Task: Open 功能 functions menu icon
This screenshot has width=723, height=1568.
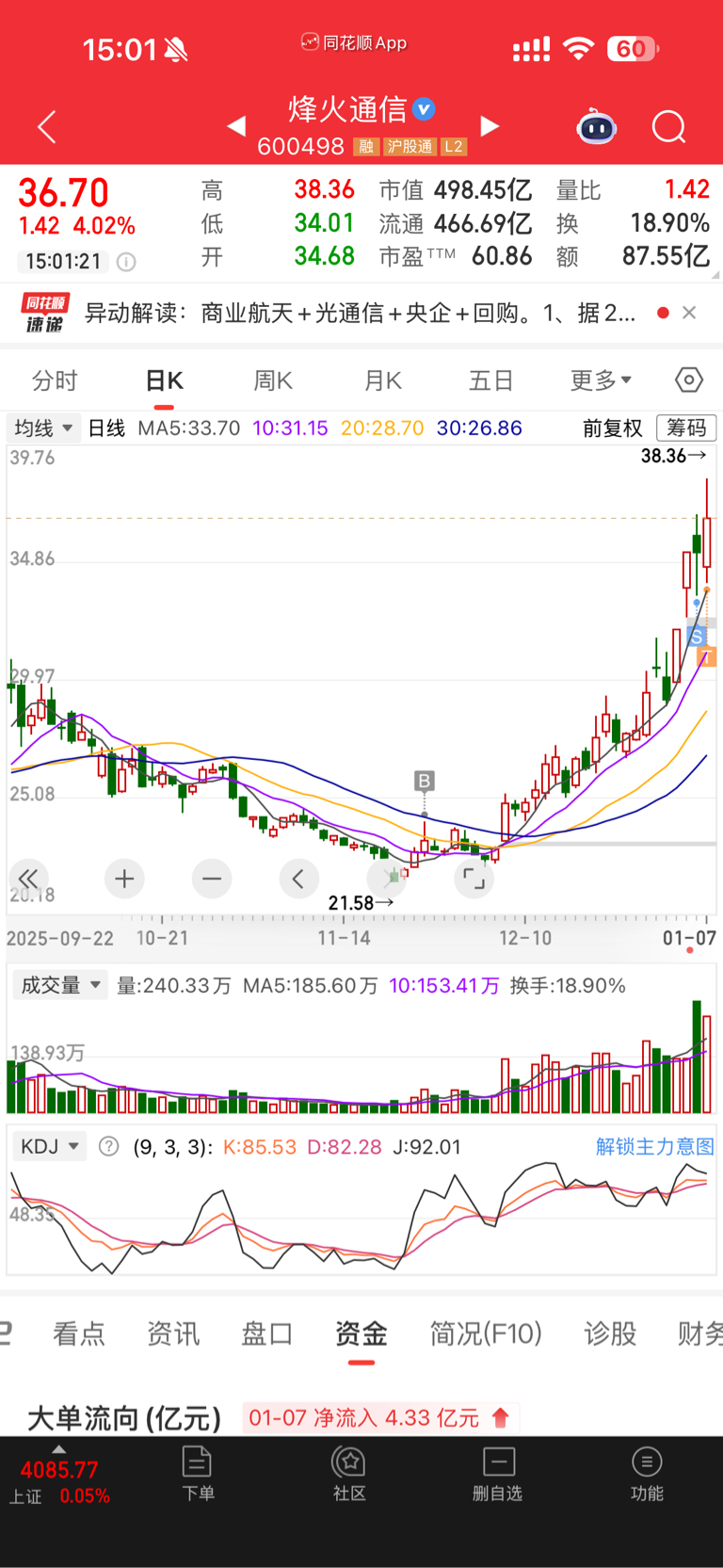Action: [647, 1474]
